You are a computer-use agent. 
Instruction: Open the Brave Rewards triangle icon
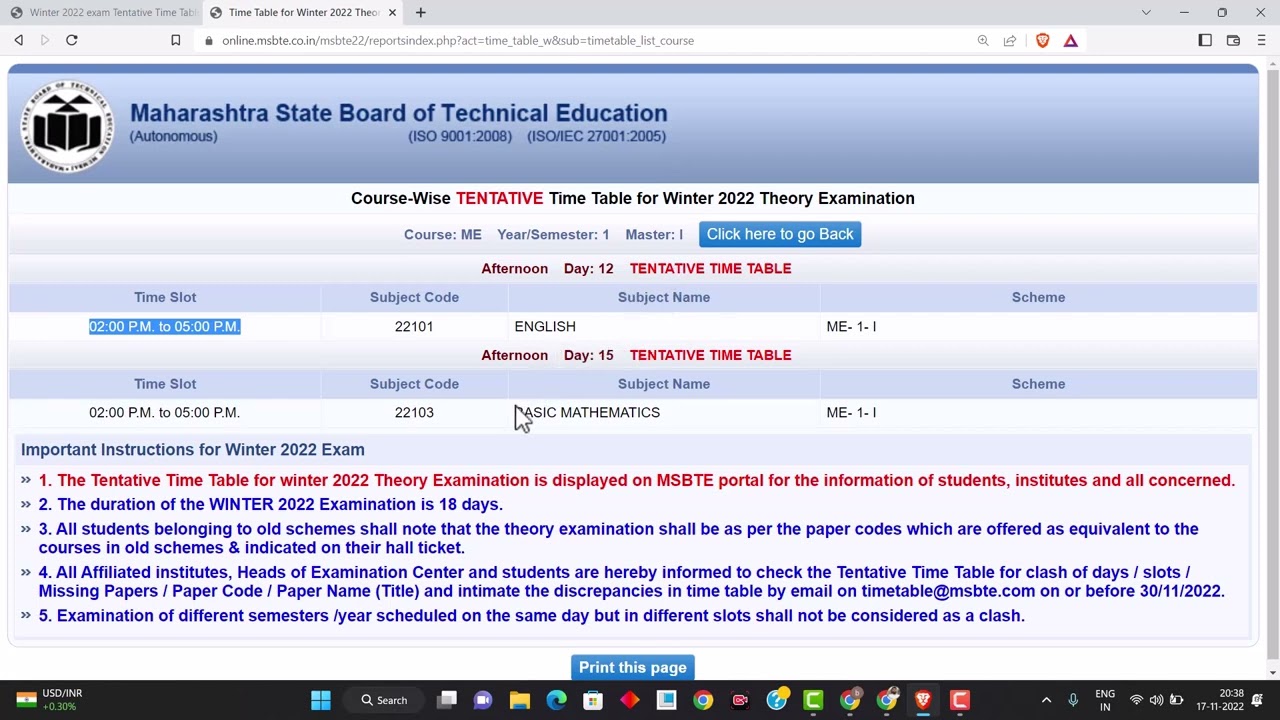click(1070, 40)
